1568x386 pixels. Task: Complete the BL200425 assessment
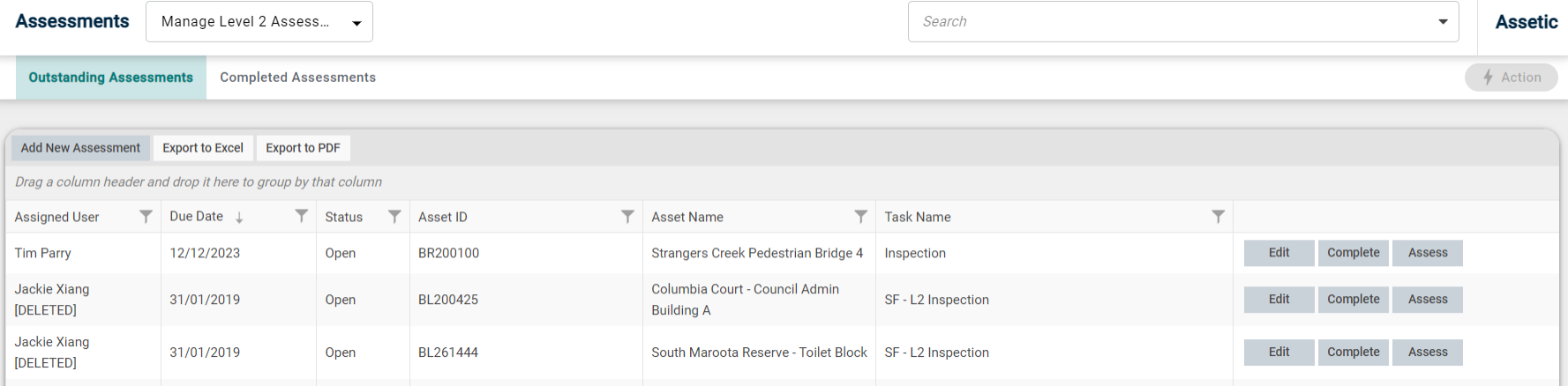tap(1354, 300)
